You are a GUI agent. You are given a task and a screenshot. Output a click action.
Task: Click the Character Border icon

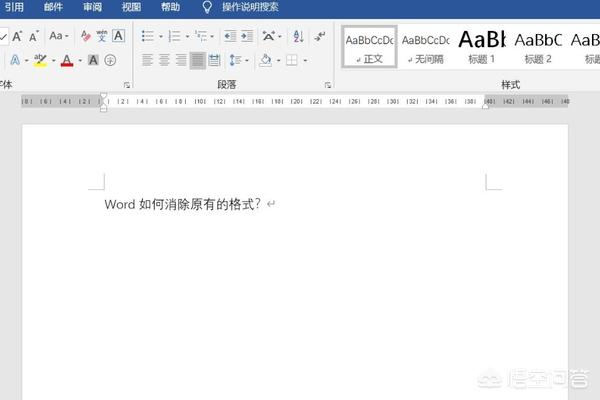point(119,36)
